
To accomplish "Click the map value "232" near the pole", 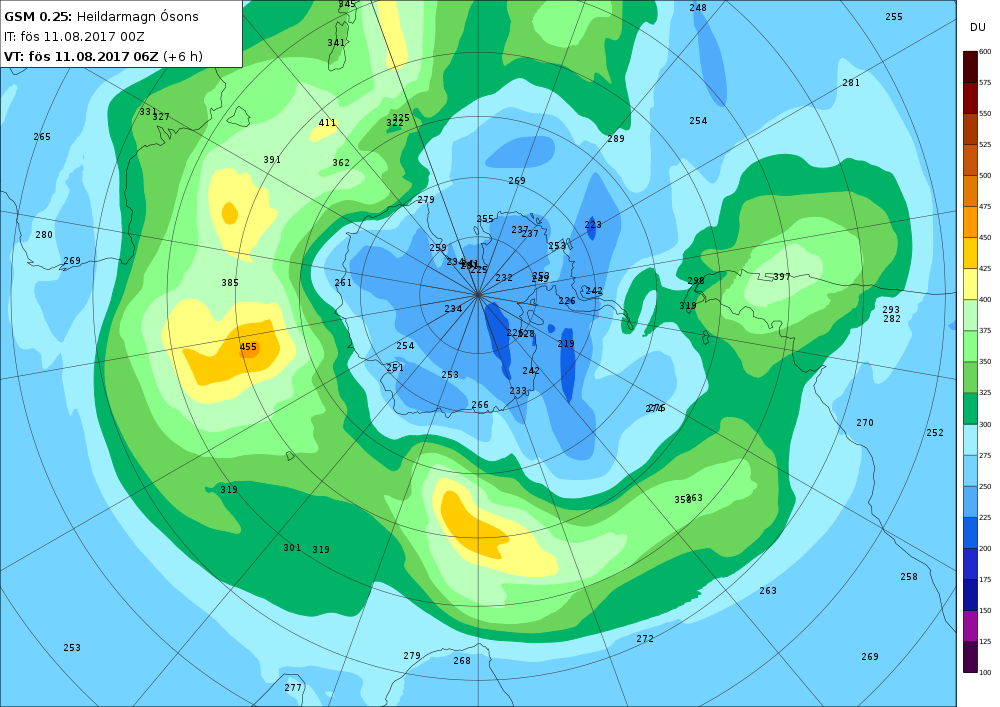I will tap(504, 278).
